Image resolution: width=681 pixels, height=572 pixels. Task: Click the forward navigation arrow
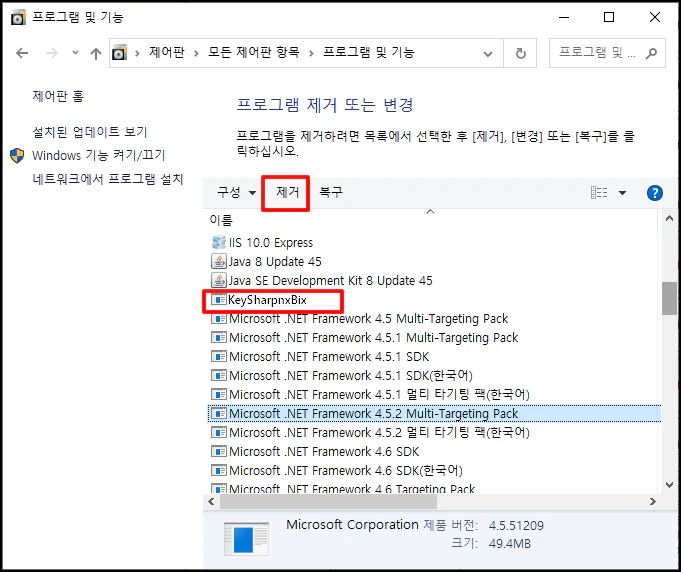(x=52, y=53)
